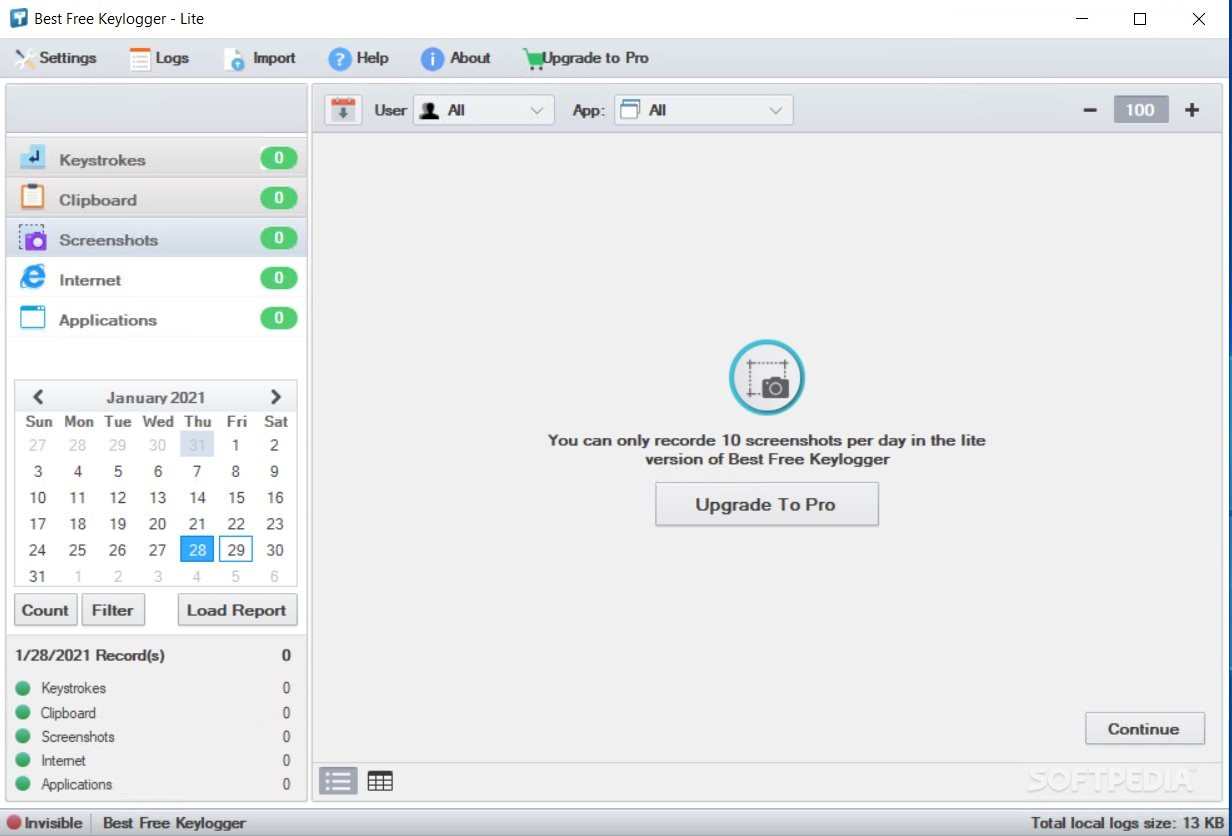Open Settings from the toolbar
This screenshot has width=1232, height=836.
(x=56, y=58)
